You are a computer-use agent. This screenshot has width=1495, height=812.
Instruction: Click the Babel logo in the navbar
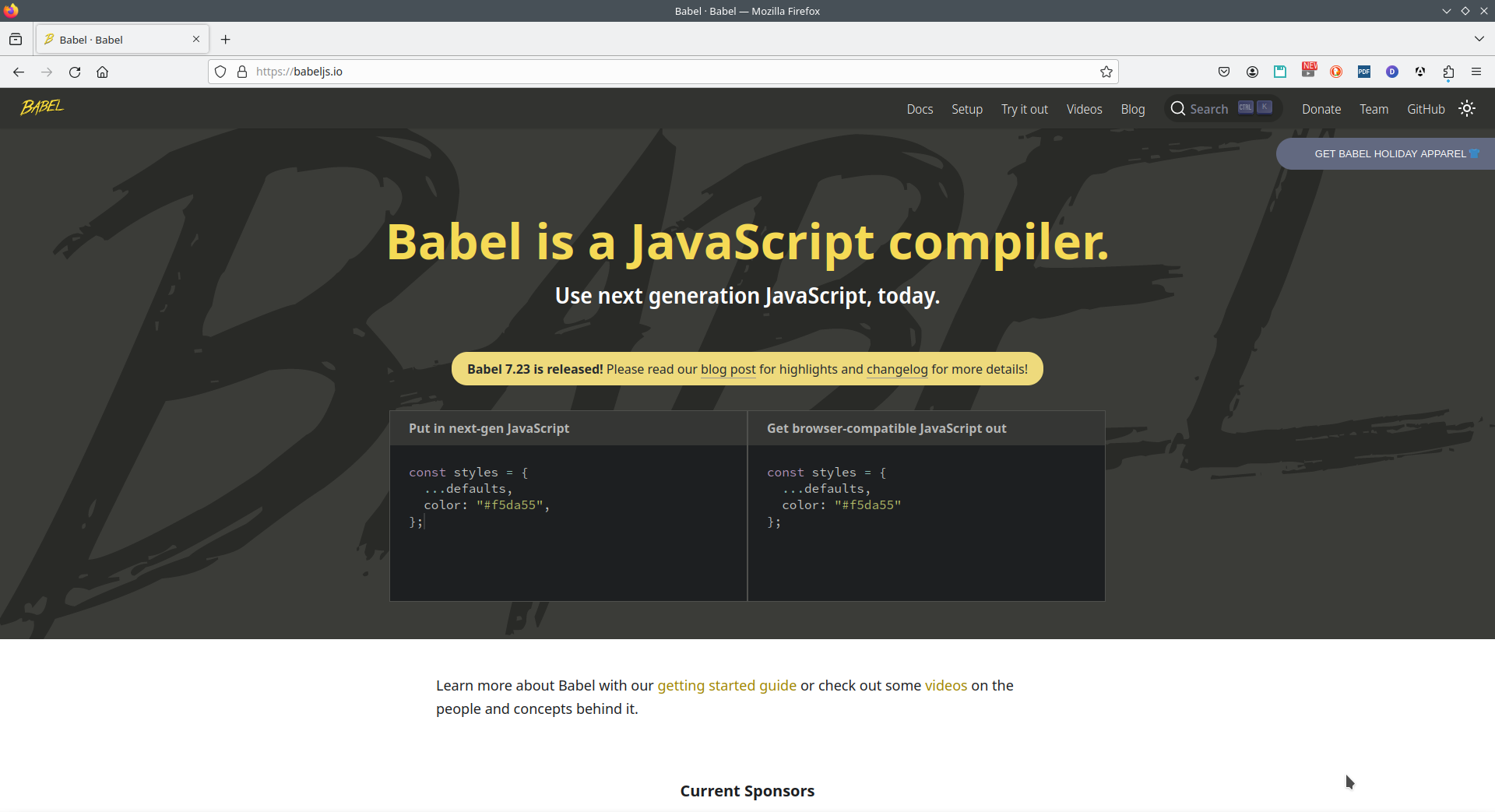(42, 107)
